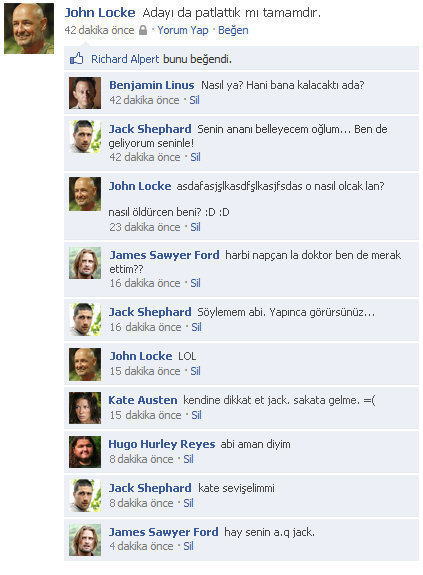Open Benjamin Linus's profile name link
Screen dimensions: 423x575
click(x=151, y=85)
